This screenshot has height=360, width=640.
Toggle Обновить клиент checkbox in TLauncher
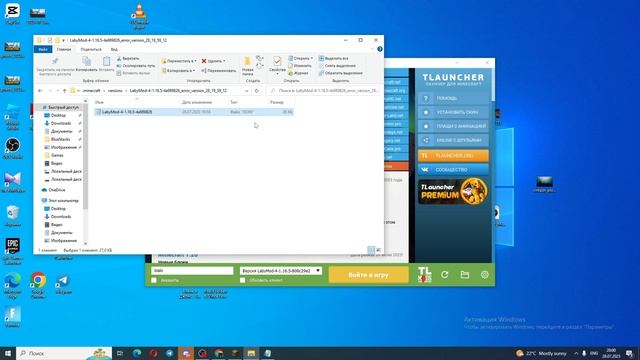243,280
